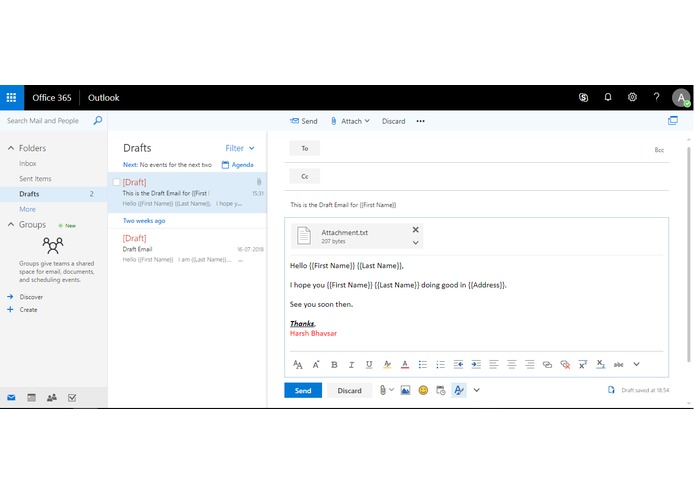695x494 pixels.
Task: Expand more formatting options chevron
Action: click(636, 364)
